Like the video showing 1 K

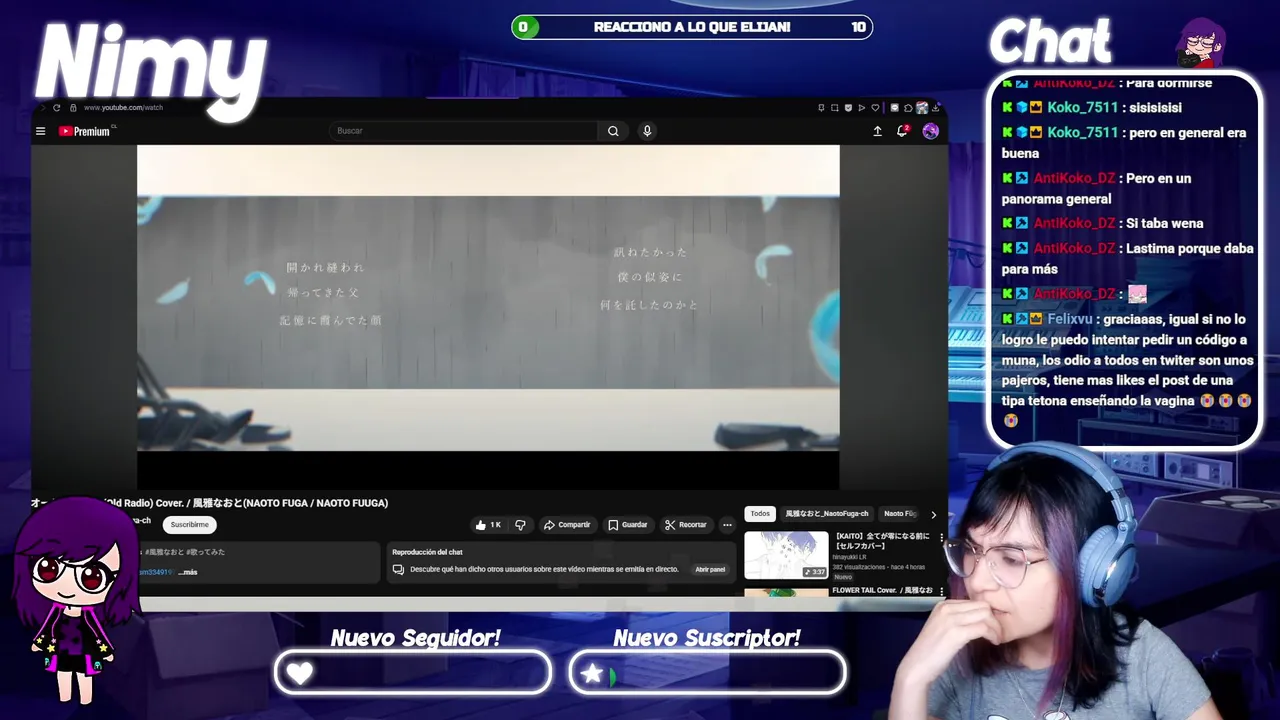pos(489,525)
